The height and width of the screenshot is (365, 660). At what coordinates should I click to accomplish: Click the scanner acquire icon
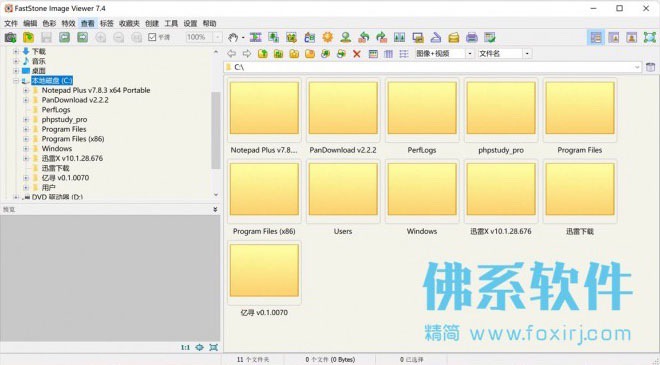point(436,37)
